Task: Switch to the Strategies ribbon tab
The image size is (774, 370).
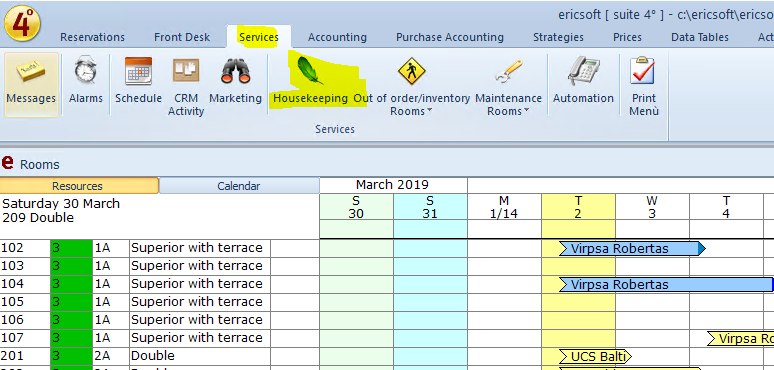Action: 558,37
